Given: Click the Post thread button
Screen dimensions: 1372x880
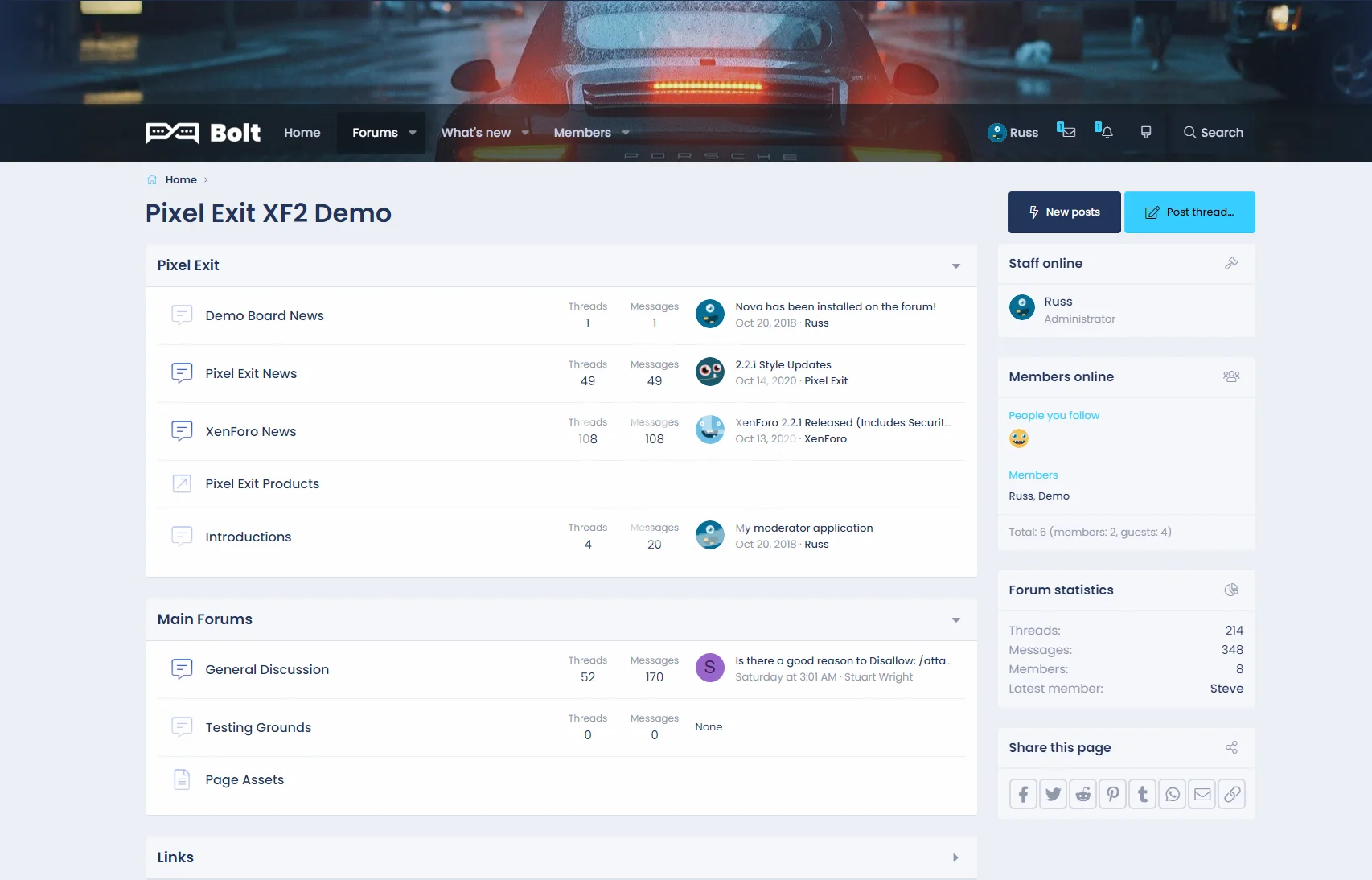Looking at the screenshot, I should click(x=1189, y=212).
